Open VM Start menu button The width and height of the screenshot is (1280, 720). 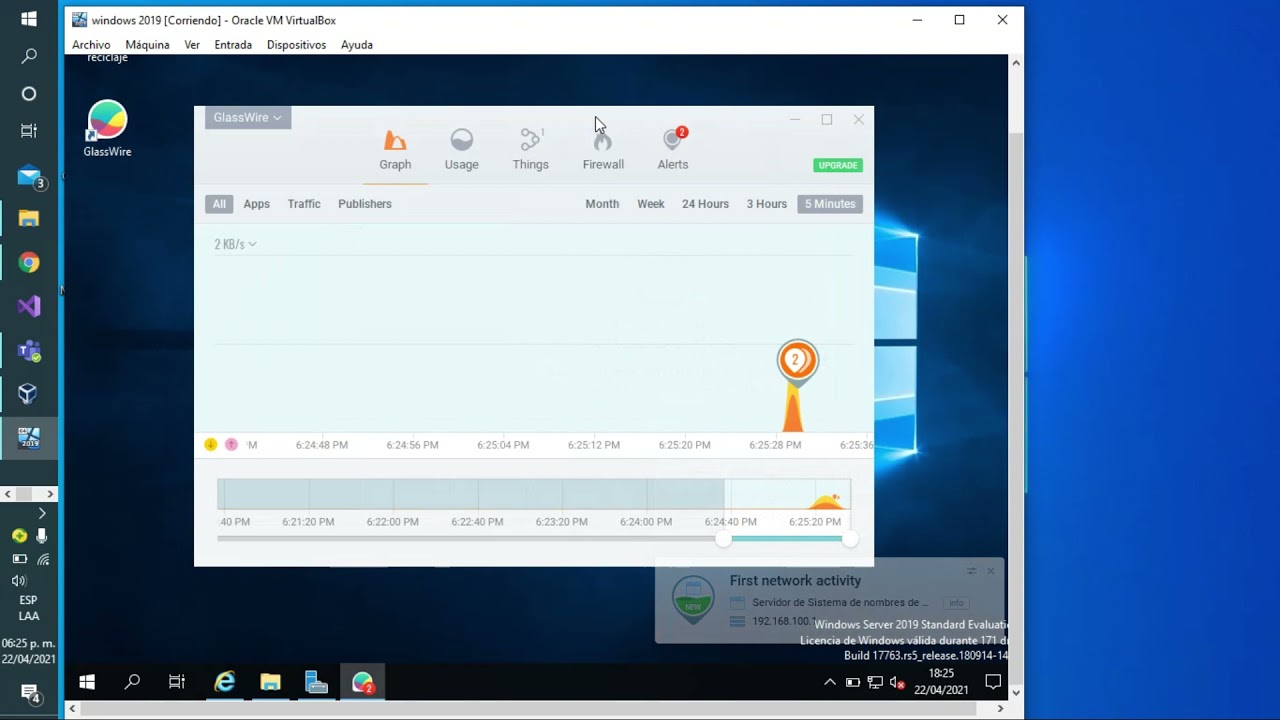pyautogui.click(x=87, y=682)
